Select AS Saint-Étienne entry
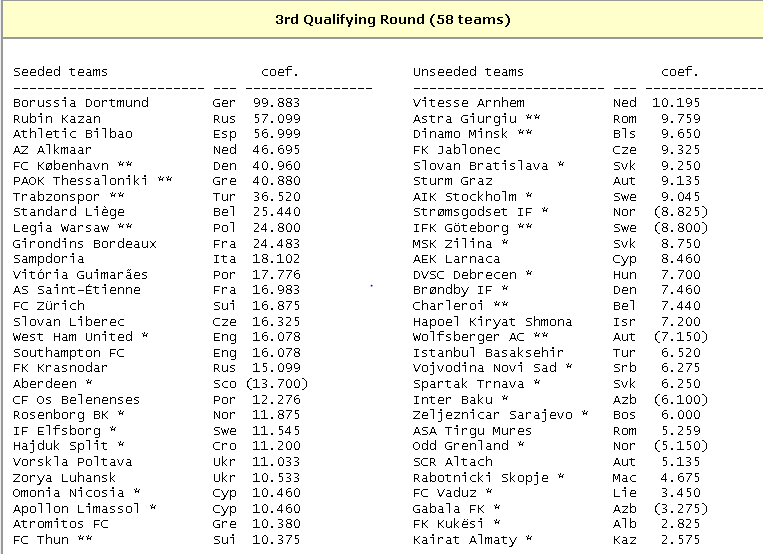 coord(77,290)
